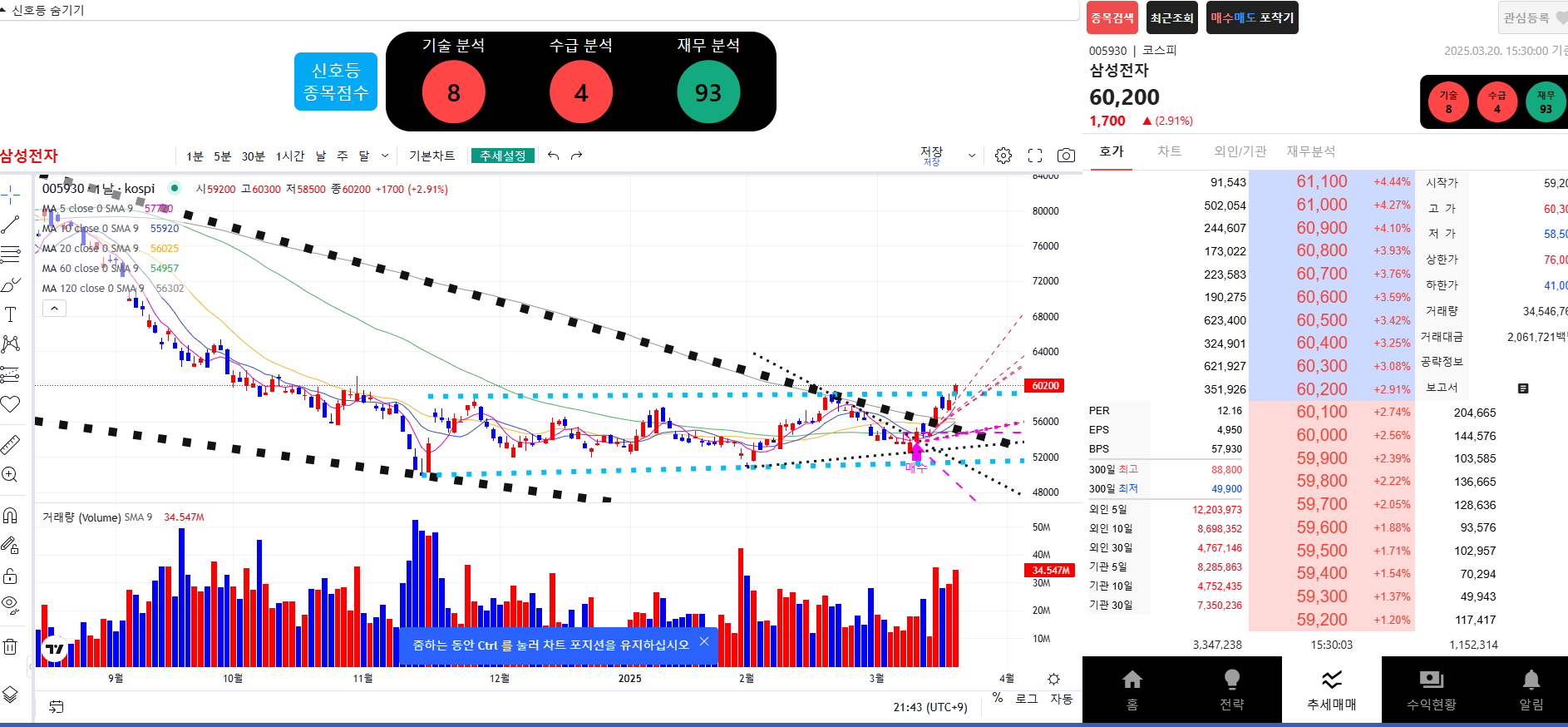The height and width of the screenshot is (727, 1568).
Task: Undo the last chart action
Action: (x=554, y=156)
